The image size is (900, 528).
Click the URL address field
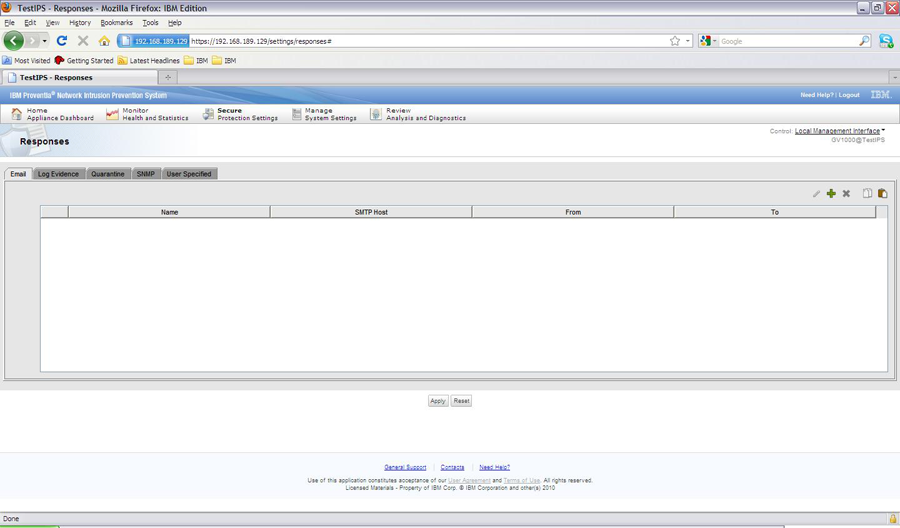pyautogui.click(x=428, y=41)
